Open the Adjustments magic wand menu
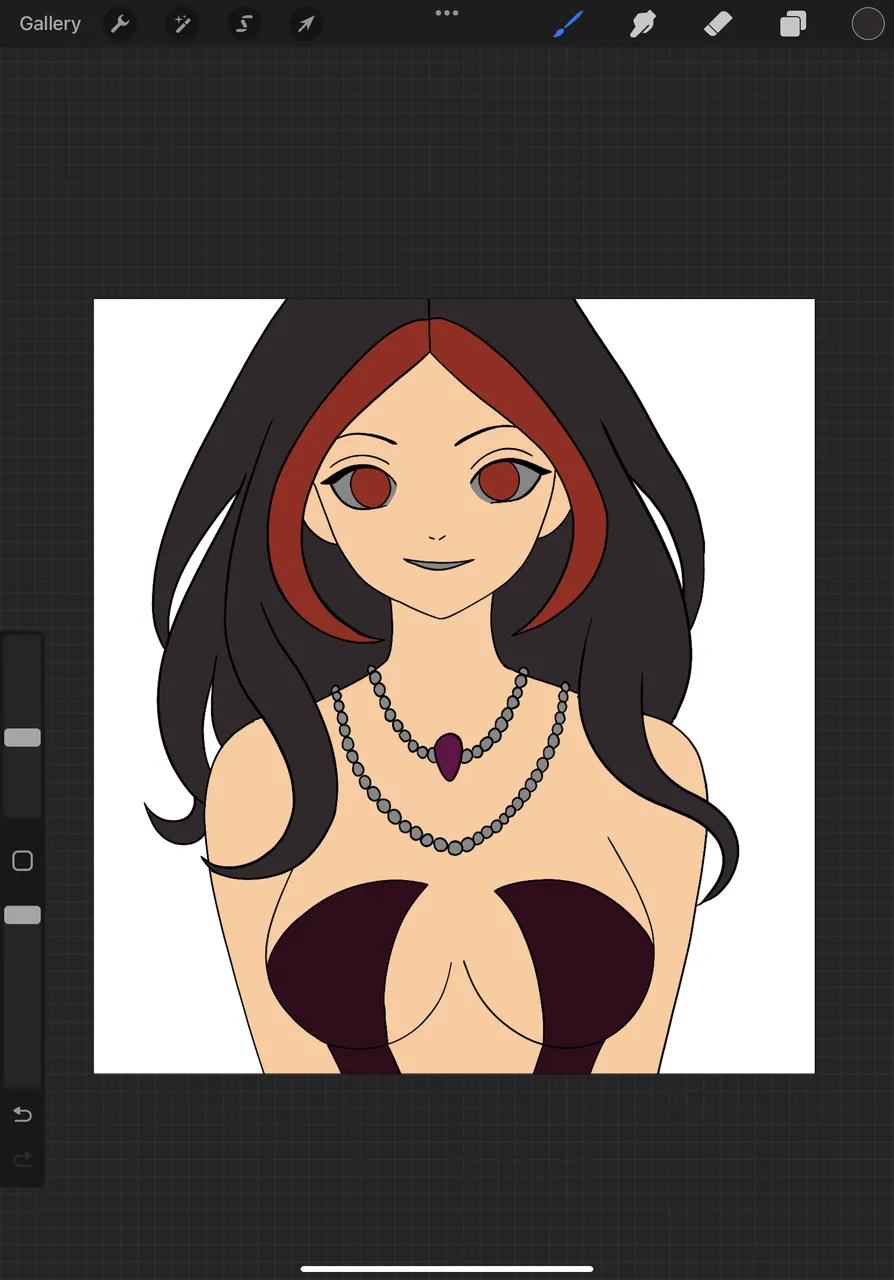Viewport: 894px width, 1280px height. (x=182, y=24)
